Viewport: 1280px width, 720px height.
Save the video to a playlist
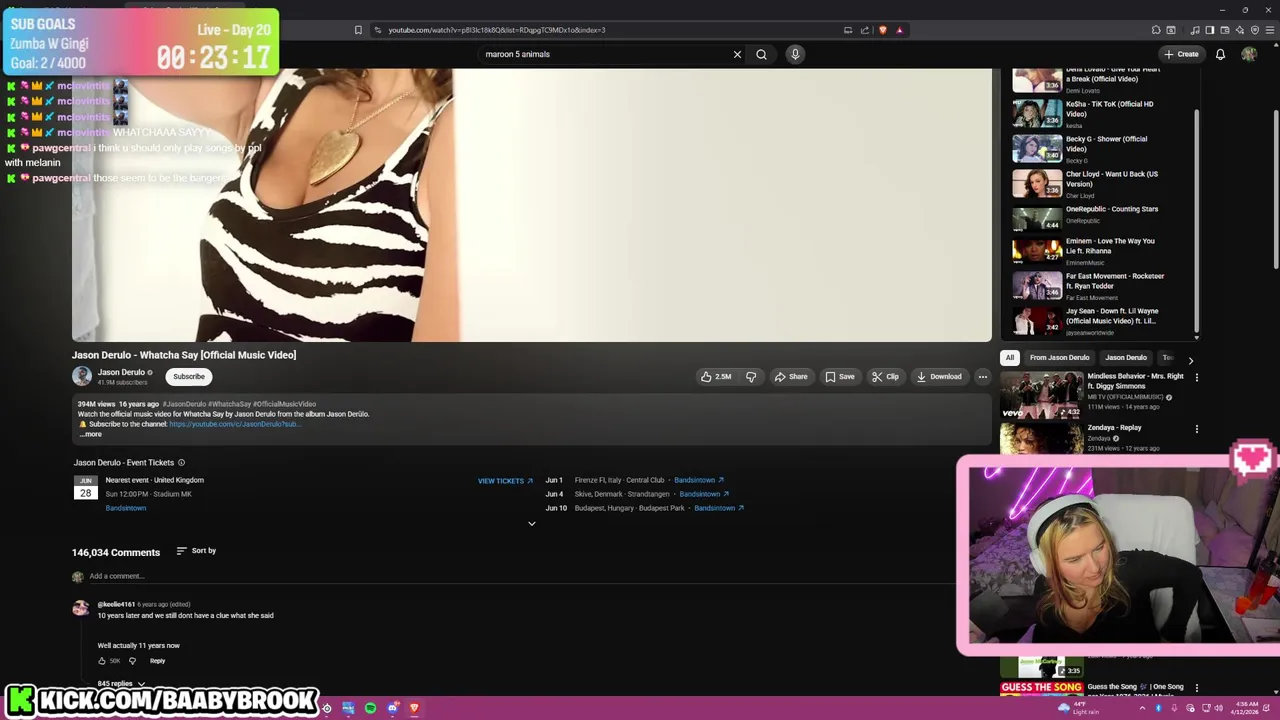(839, 377)
